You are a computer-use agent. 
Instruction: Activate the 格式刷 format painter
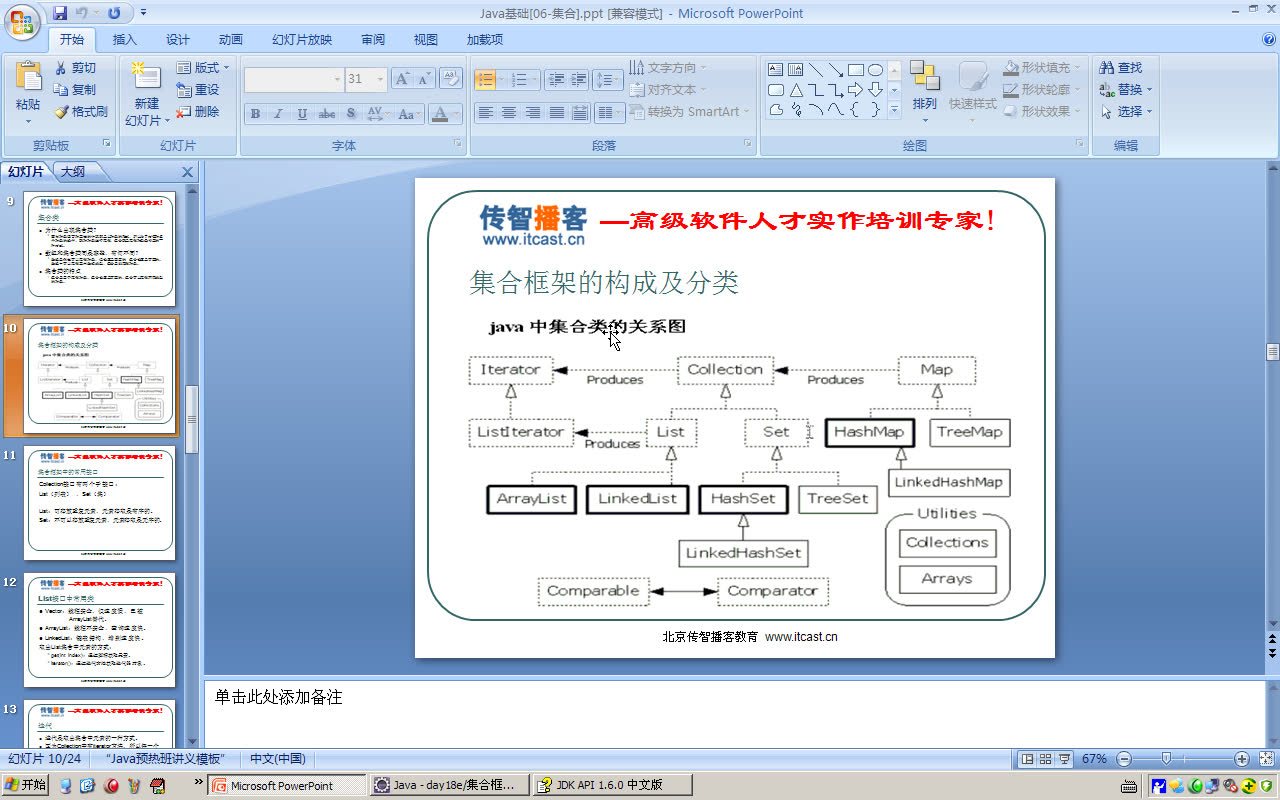[x=80, y=111]
